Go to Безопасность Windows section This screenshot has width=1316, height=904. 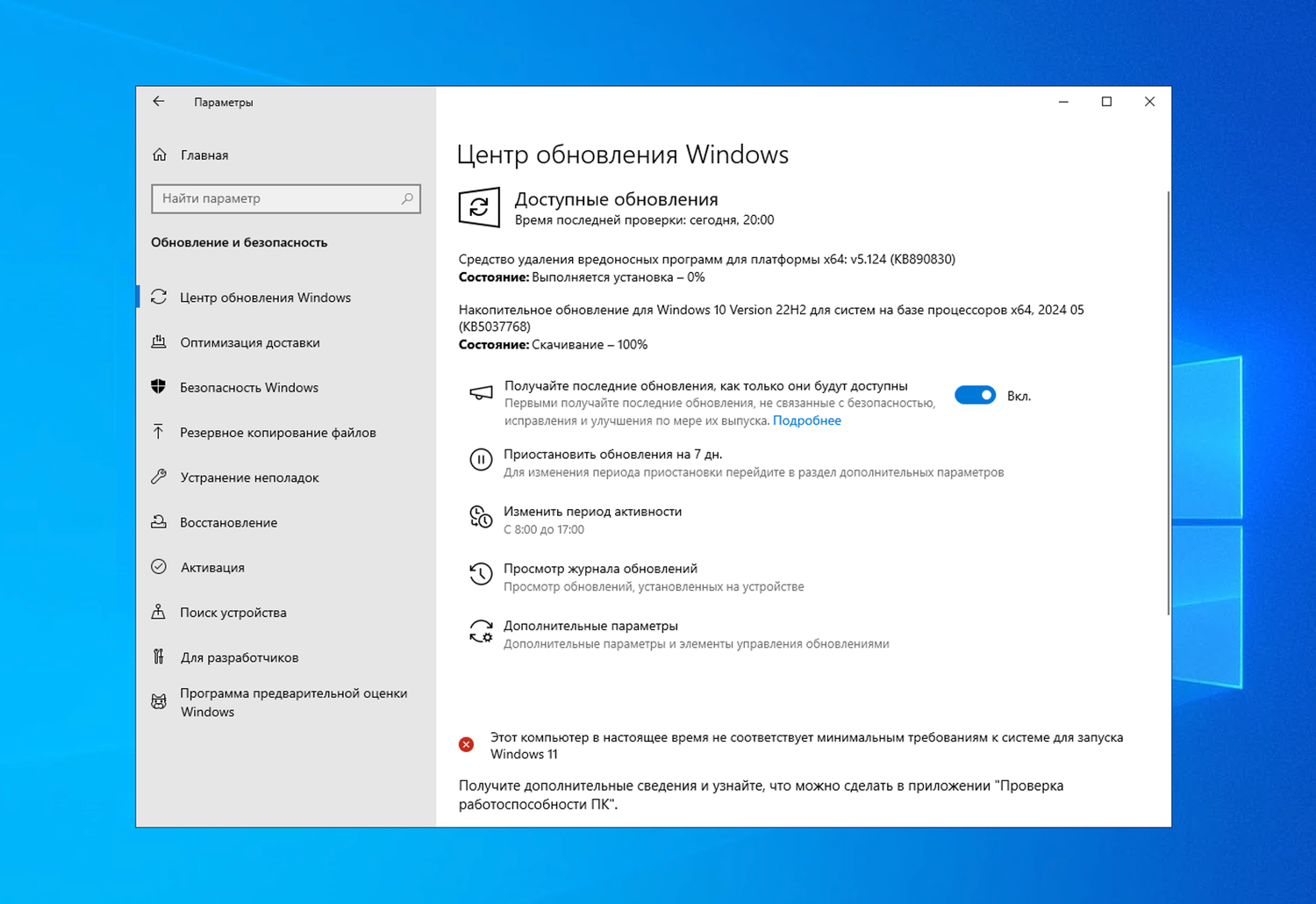(x=249, y=387)
